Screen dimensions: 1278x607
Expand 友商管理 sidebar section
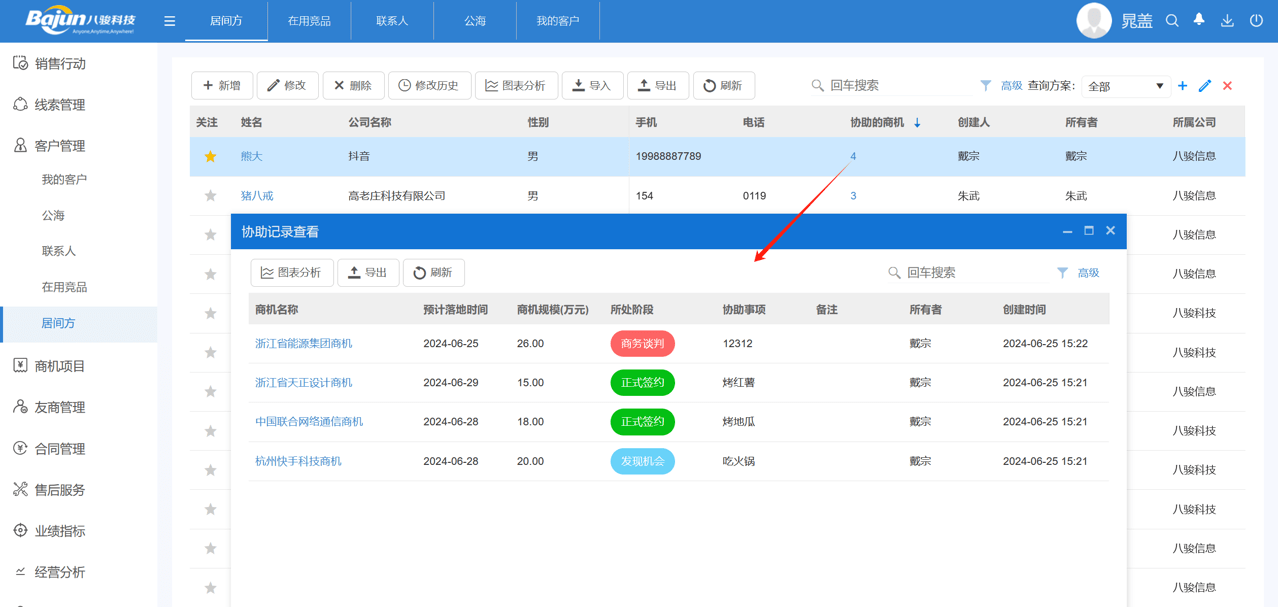(60, 407)
